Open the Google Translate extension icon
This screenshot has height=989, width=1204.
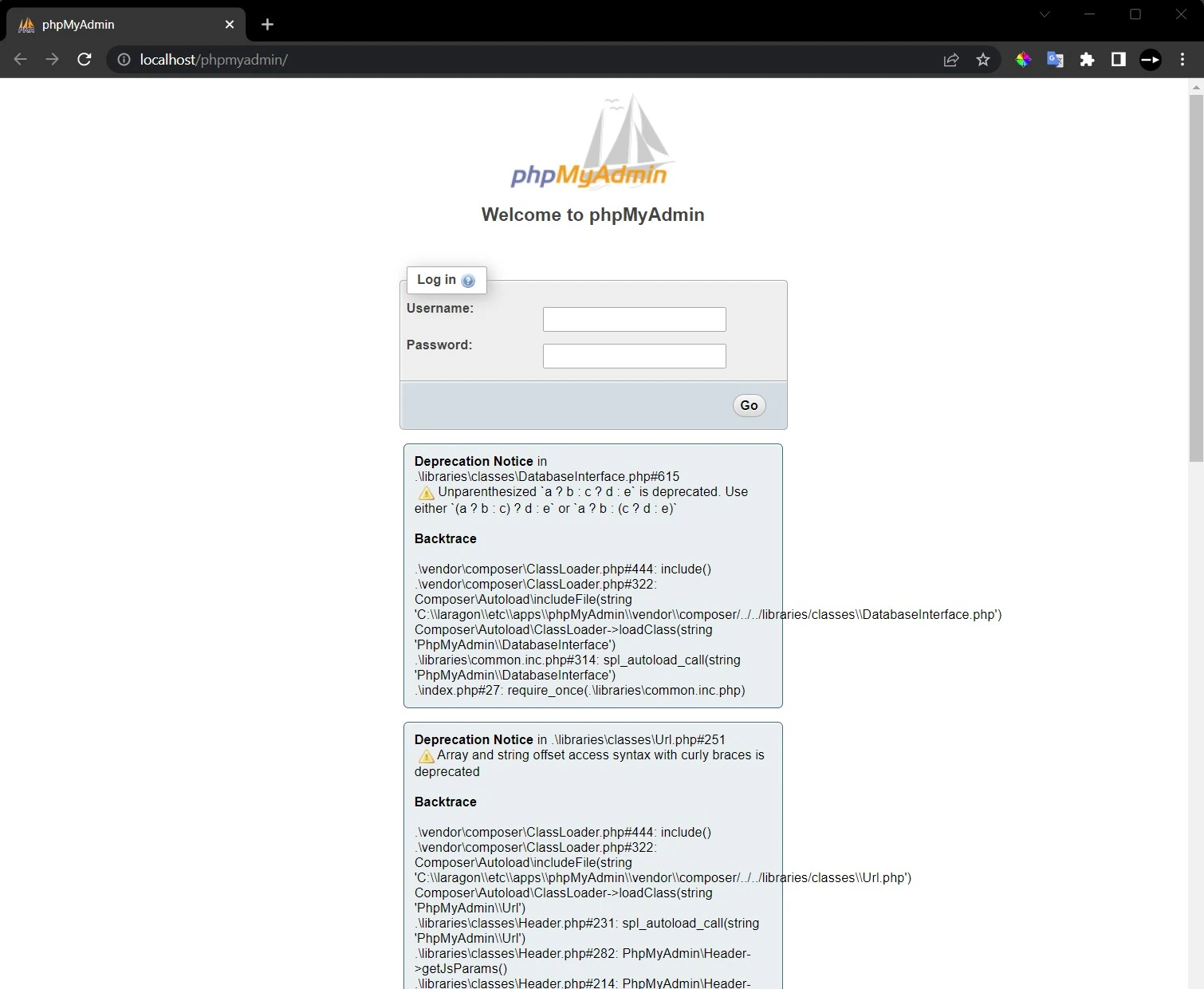(x=1055, y=60)
